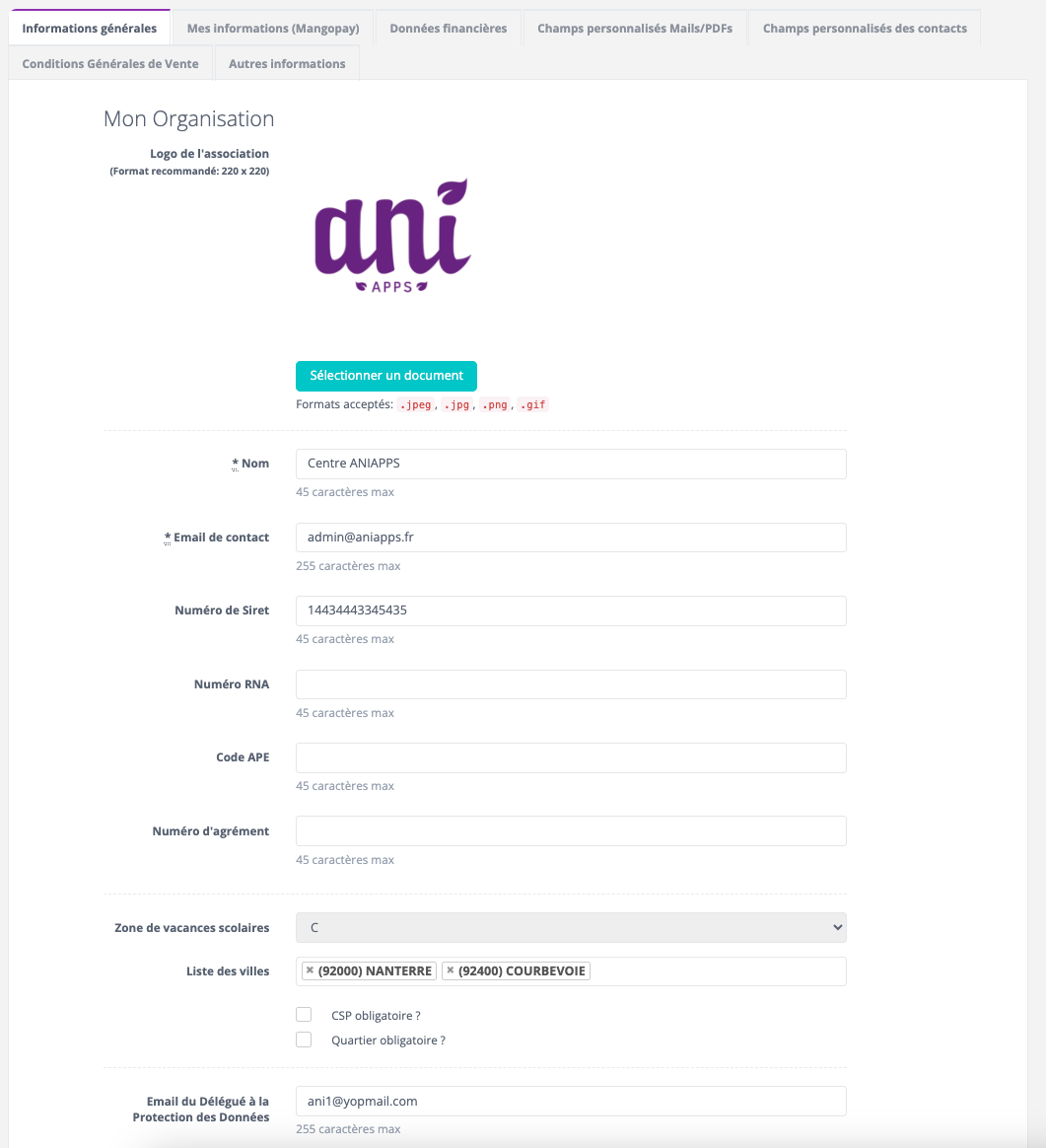This screenshot has width=1046, height=1148.
Task: Click the ani APPS logo image
Action: [392, 237]
